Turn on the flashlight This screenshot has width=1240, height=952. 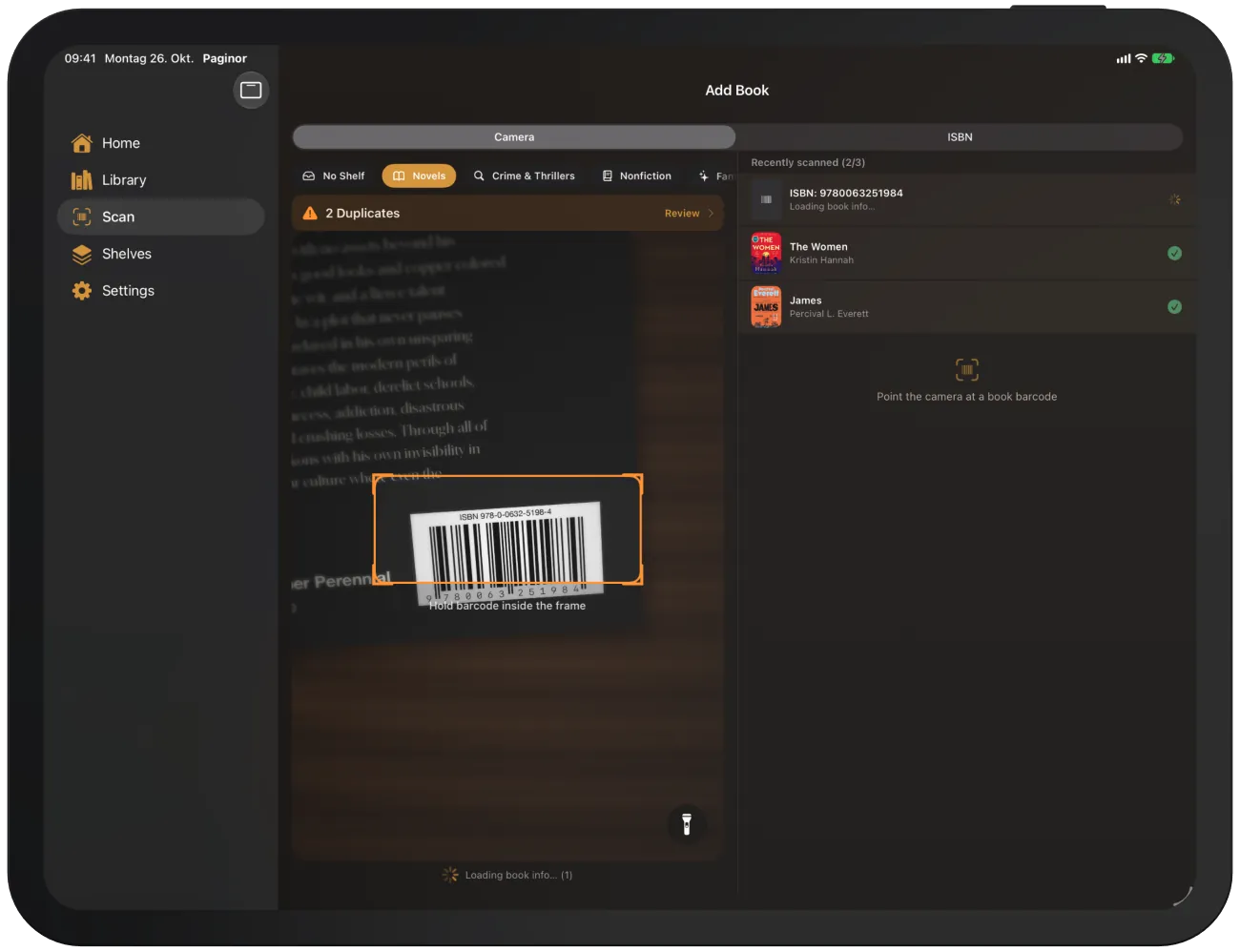[686, 823]
